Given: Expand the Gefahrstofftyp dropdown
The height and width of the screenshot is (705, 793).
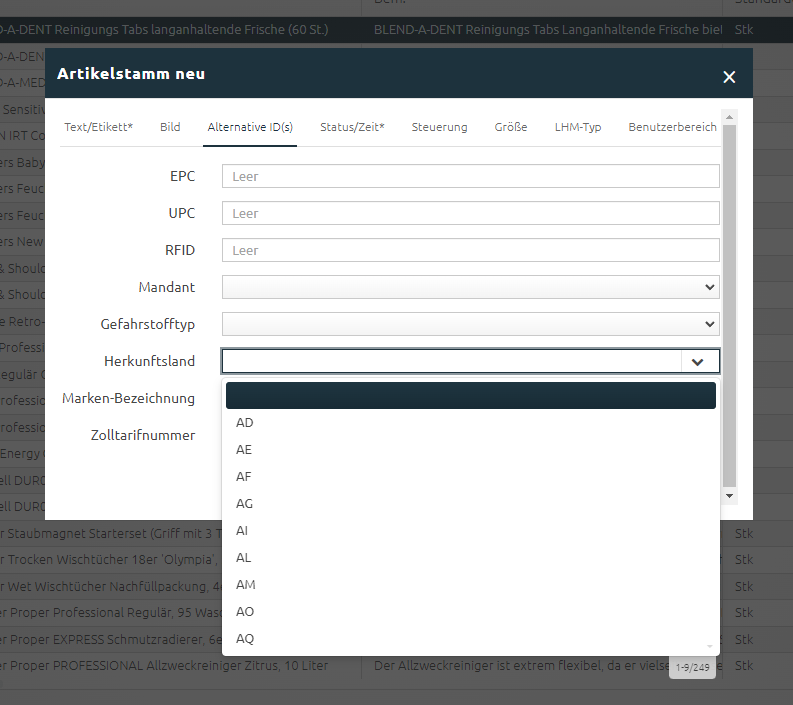Looking at the screenshot, I should tap(470, 324).
